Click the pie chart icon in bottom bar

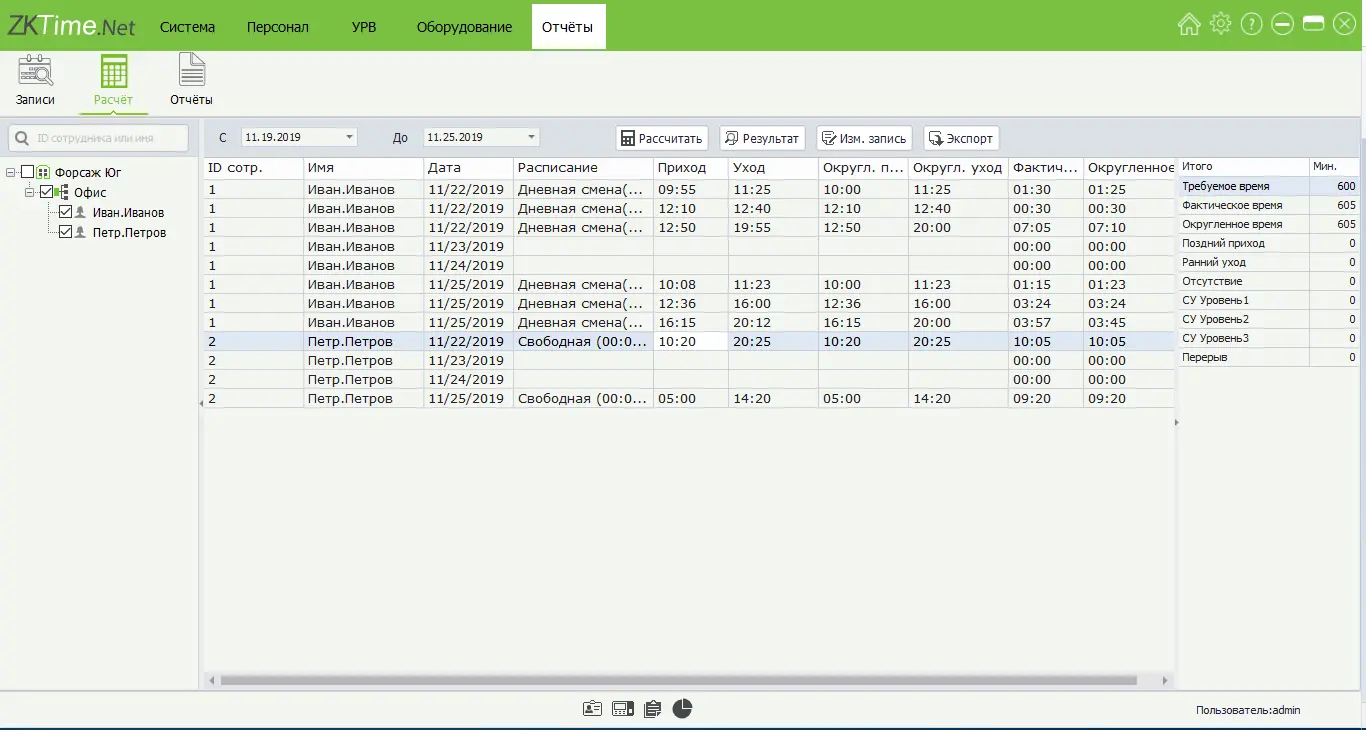pos(682,709)
